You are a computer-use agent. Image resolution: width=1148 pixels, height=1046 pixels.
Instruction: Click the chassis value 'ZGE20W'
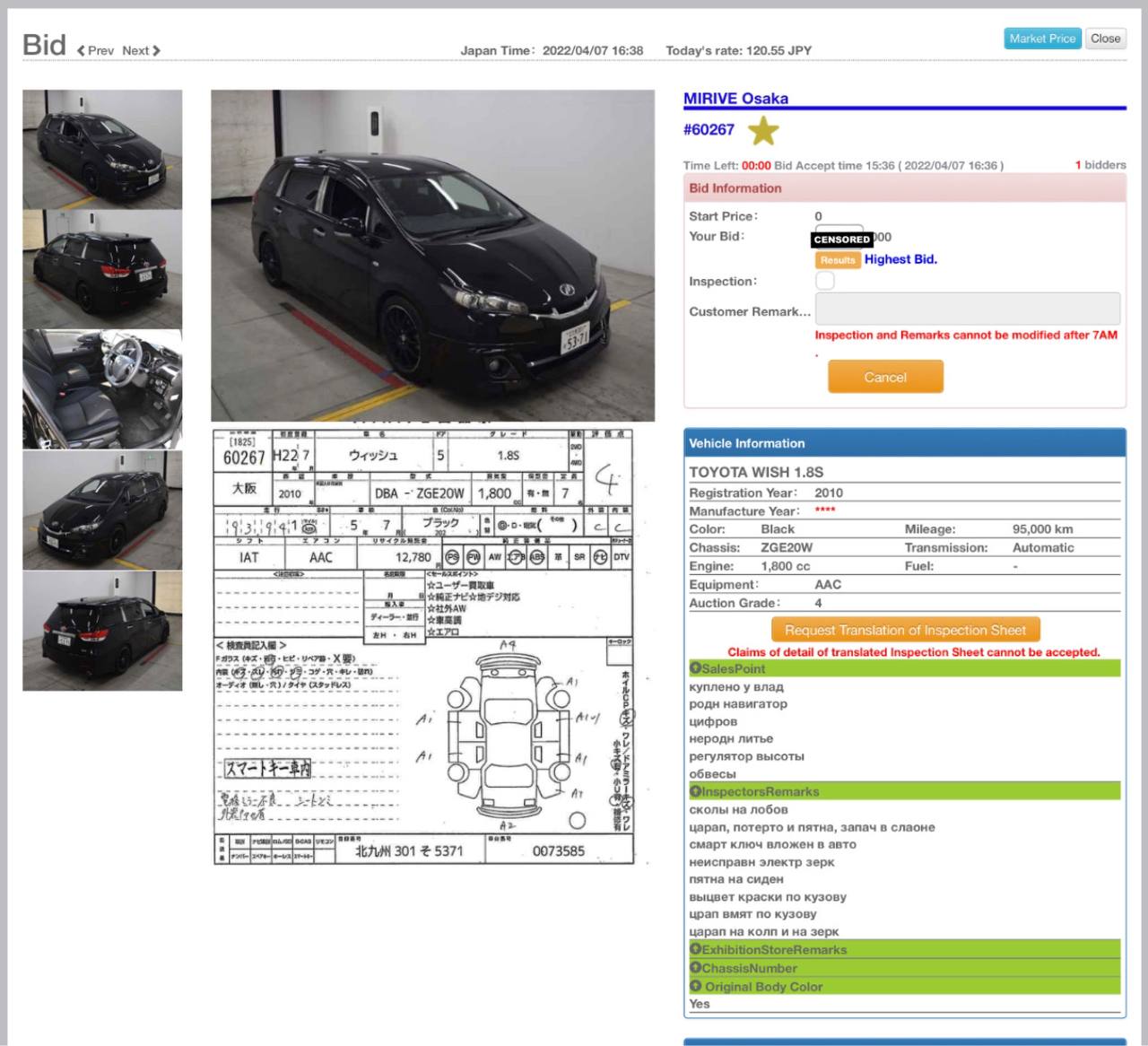787,547
